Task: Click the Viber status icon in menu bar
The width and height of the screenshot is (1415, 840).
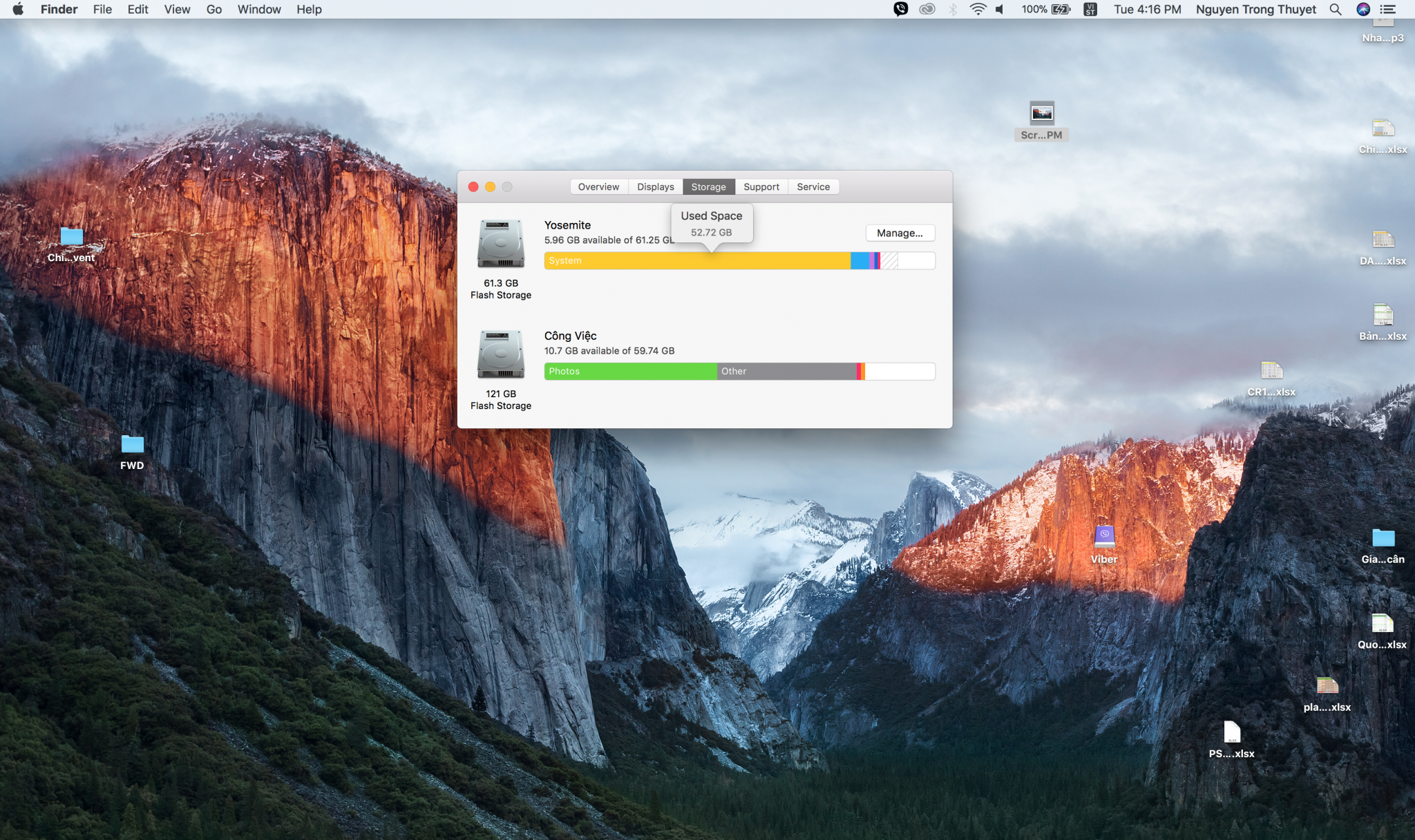Action: tap(900, 10)
